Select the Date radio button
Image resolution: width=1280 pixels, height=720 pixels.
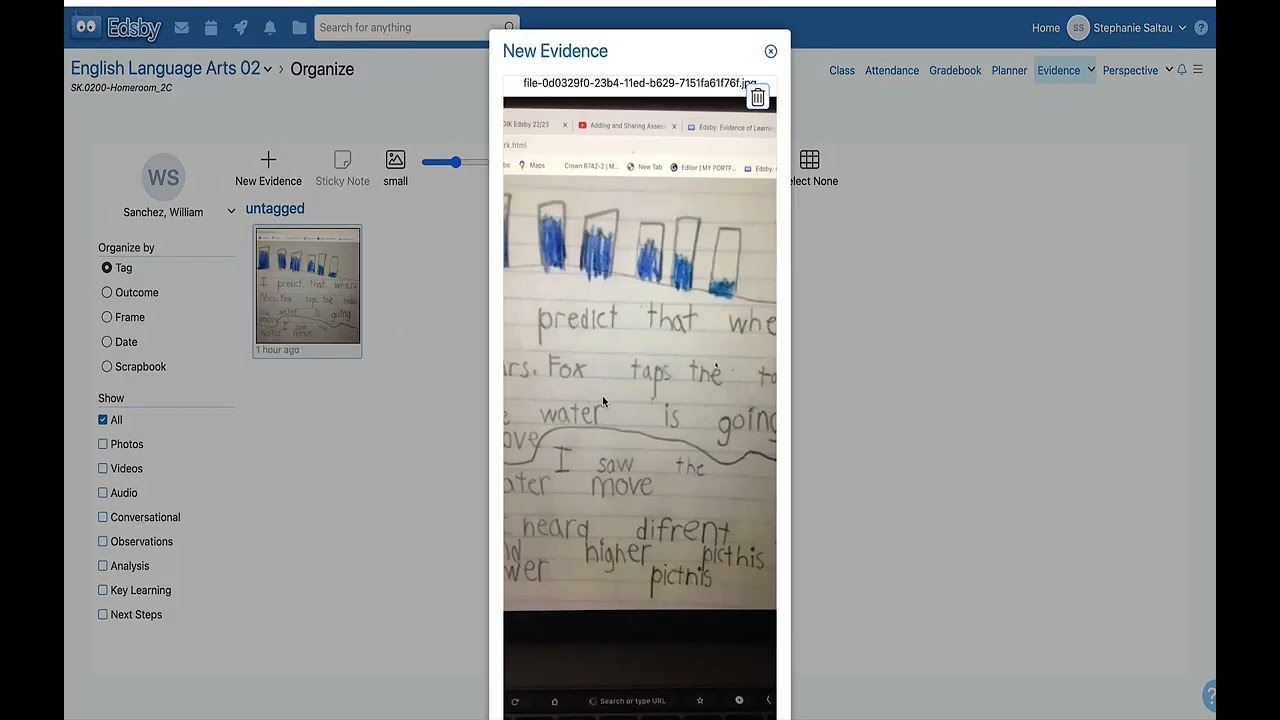click(107, 342)
